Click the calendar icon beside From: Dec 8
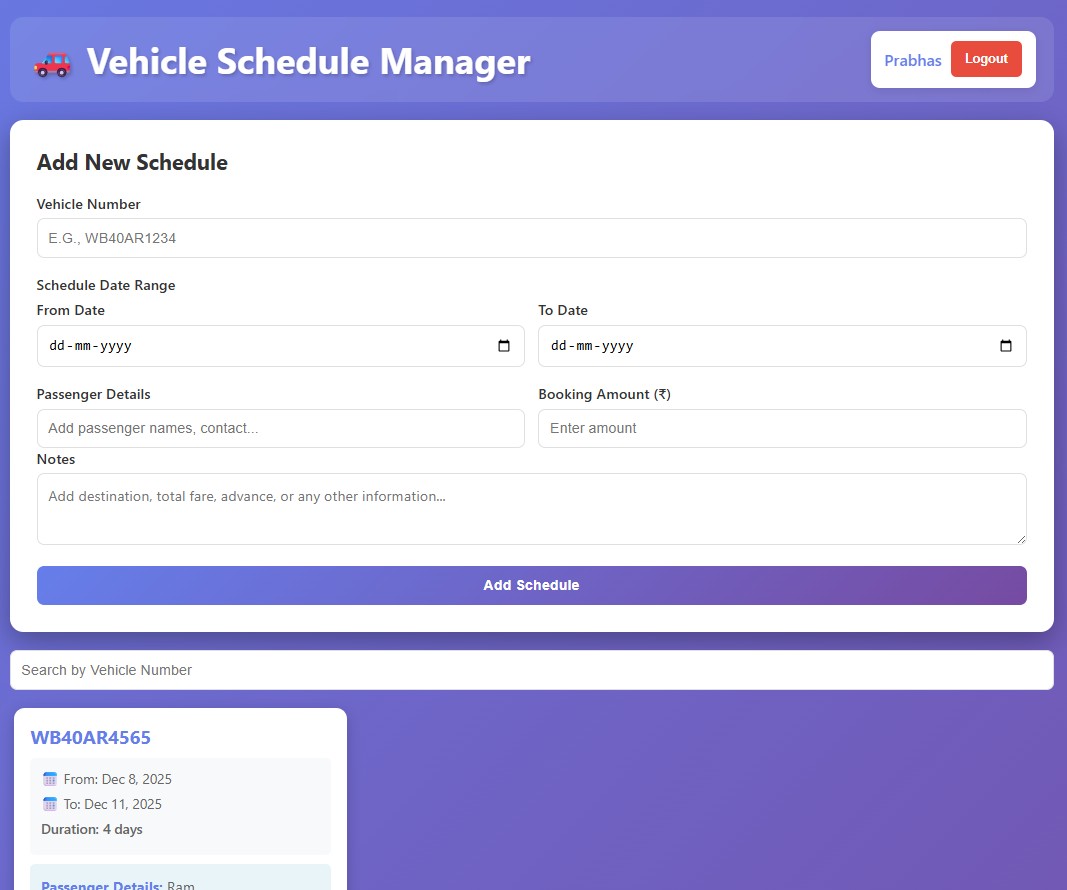The width and height of the screenshot is (1067, 890). 50,779
